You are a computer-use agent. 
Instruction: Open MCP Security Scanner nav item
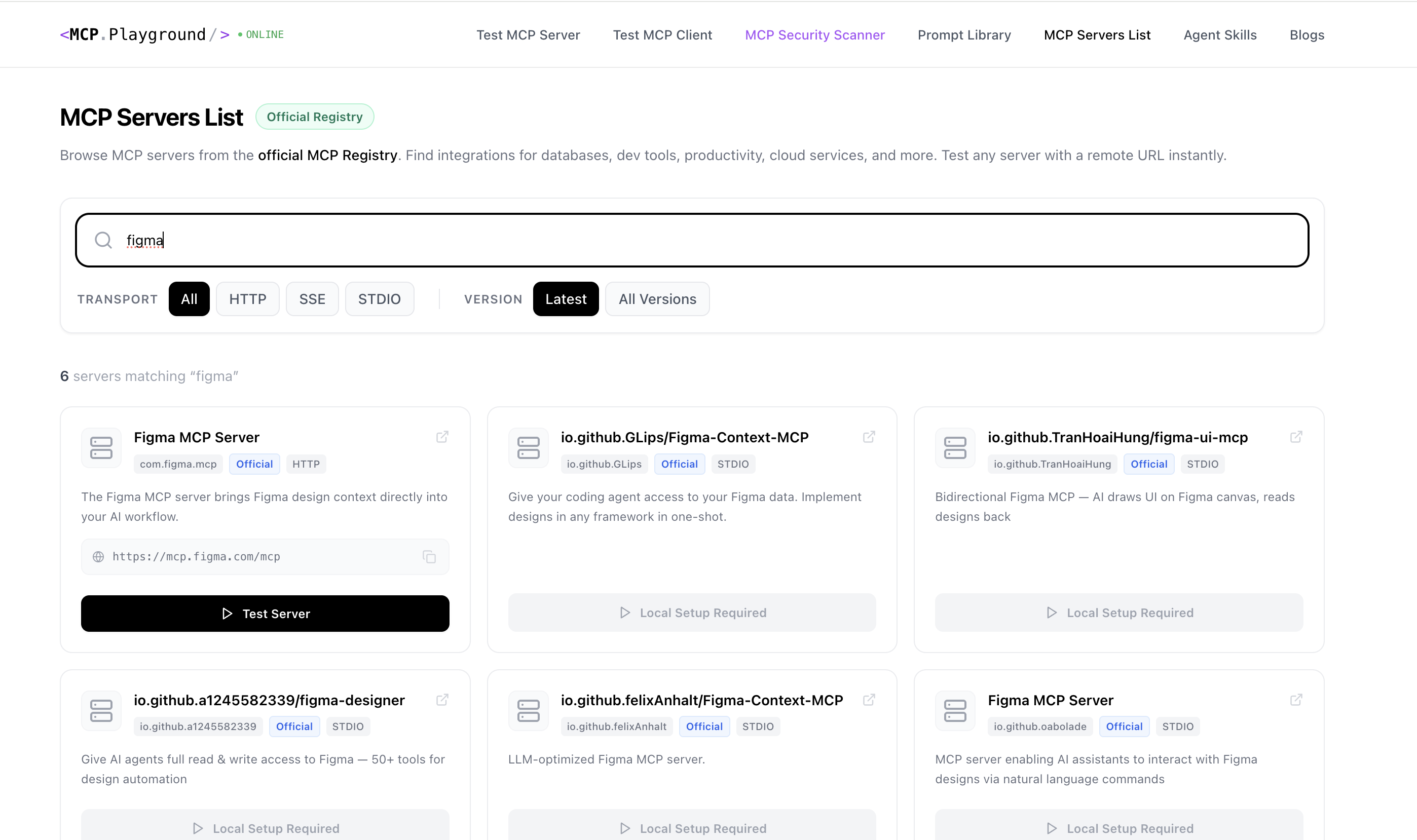[814, 35]
